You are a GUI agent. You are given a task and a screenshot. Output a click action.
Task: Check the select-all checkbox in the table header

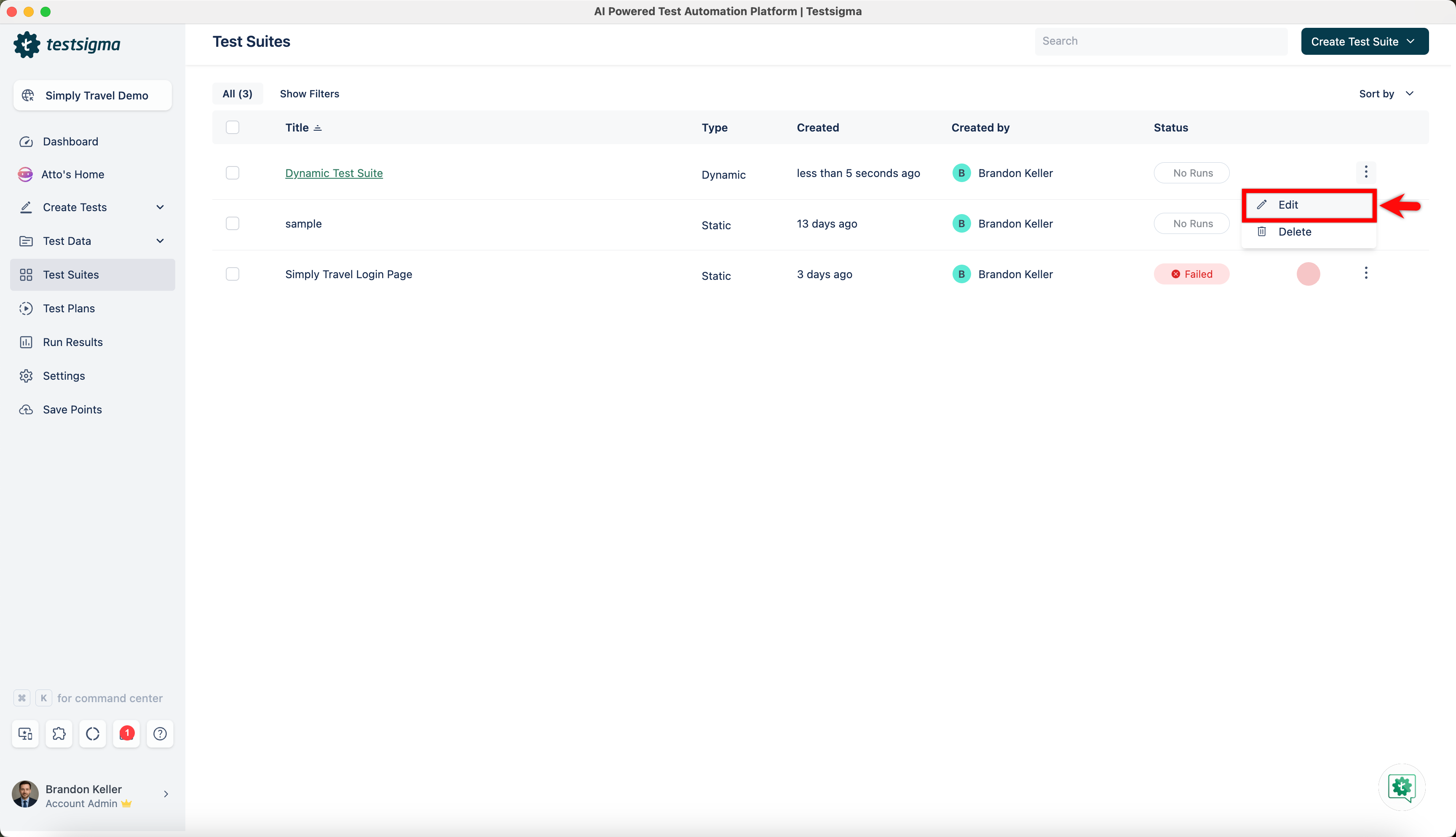coord(233,127)
